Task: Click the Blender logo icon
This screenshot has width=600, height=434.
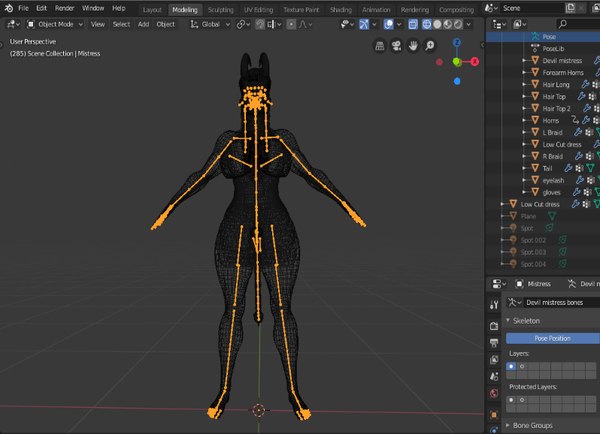Action: 8,8
